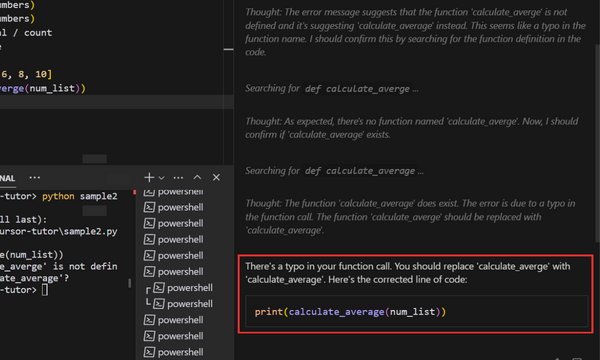Image resolution: width=600 pixels, height=360 pixels.
Task: Select the third powershell terminal entry
Action: click(173, 223)
